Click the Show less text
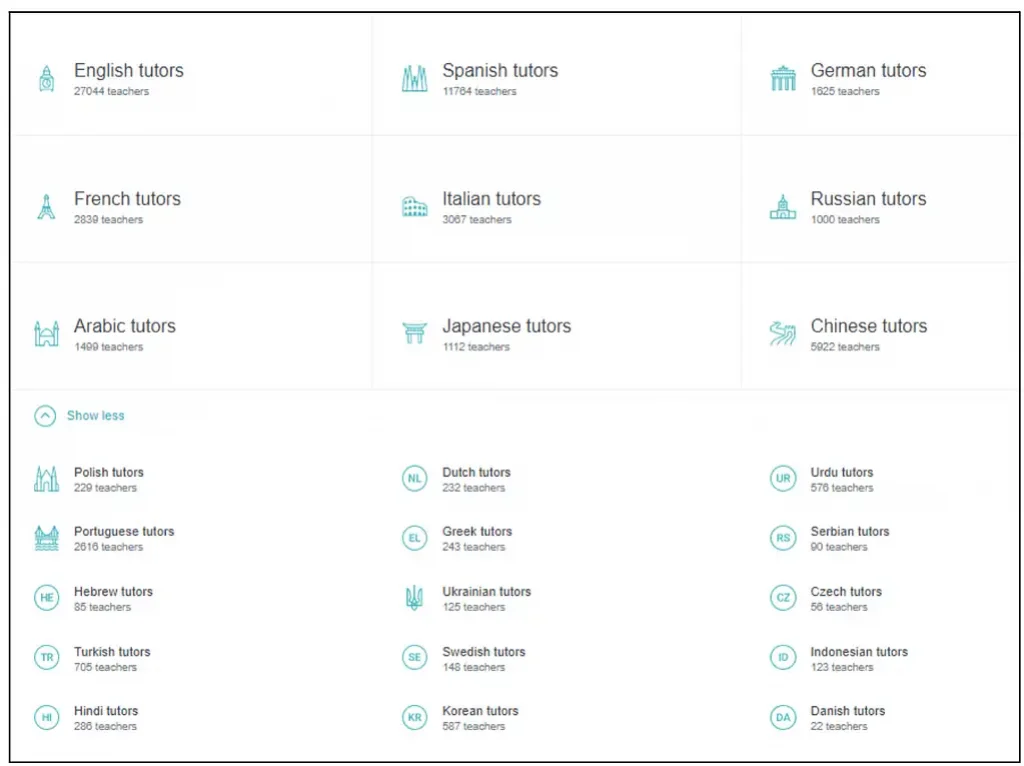 click(x=96, y=416)
